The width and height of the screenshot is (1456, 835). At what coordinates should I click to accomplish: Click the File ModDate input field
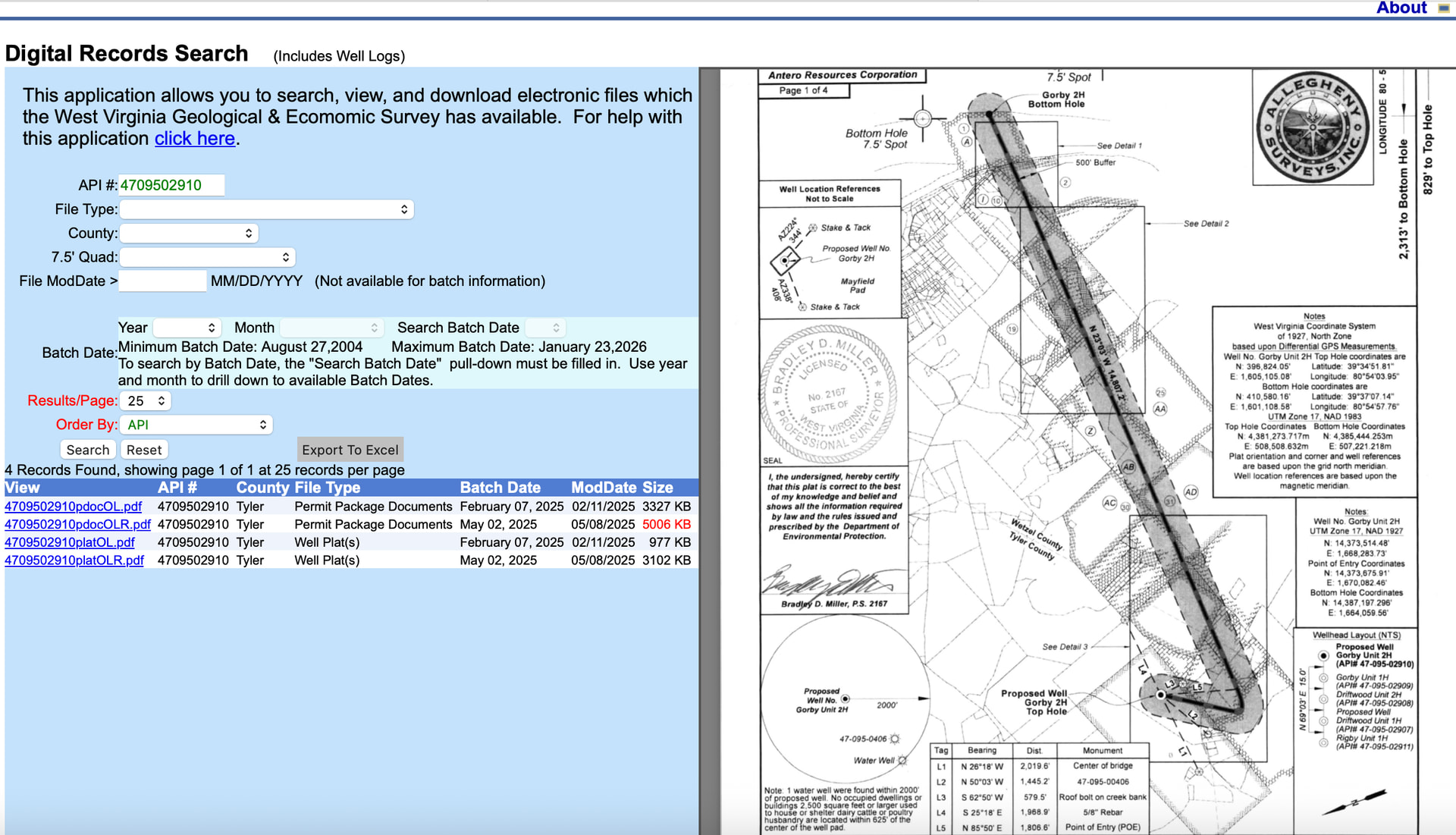pos(162,281)
